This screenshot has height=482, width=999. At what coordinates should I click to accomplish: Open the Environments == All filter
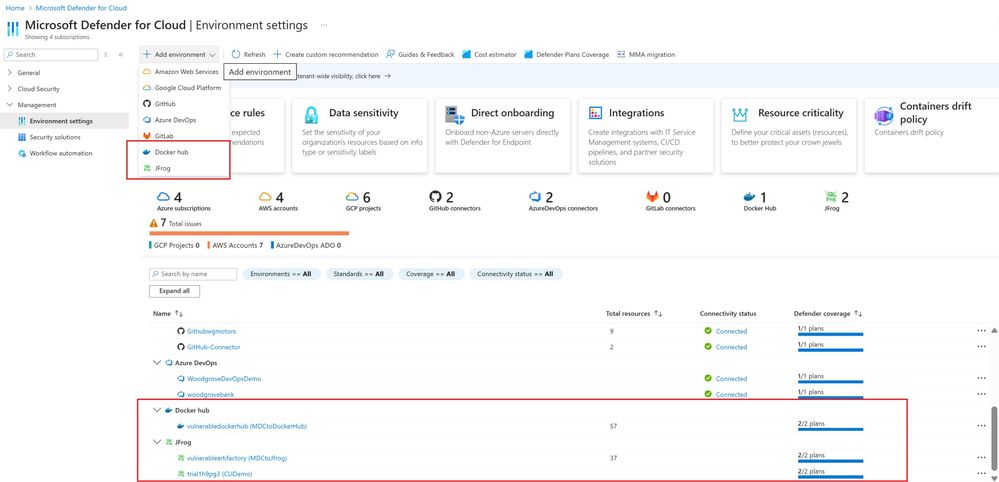(281, 274)
